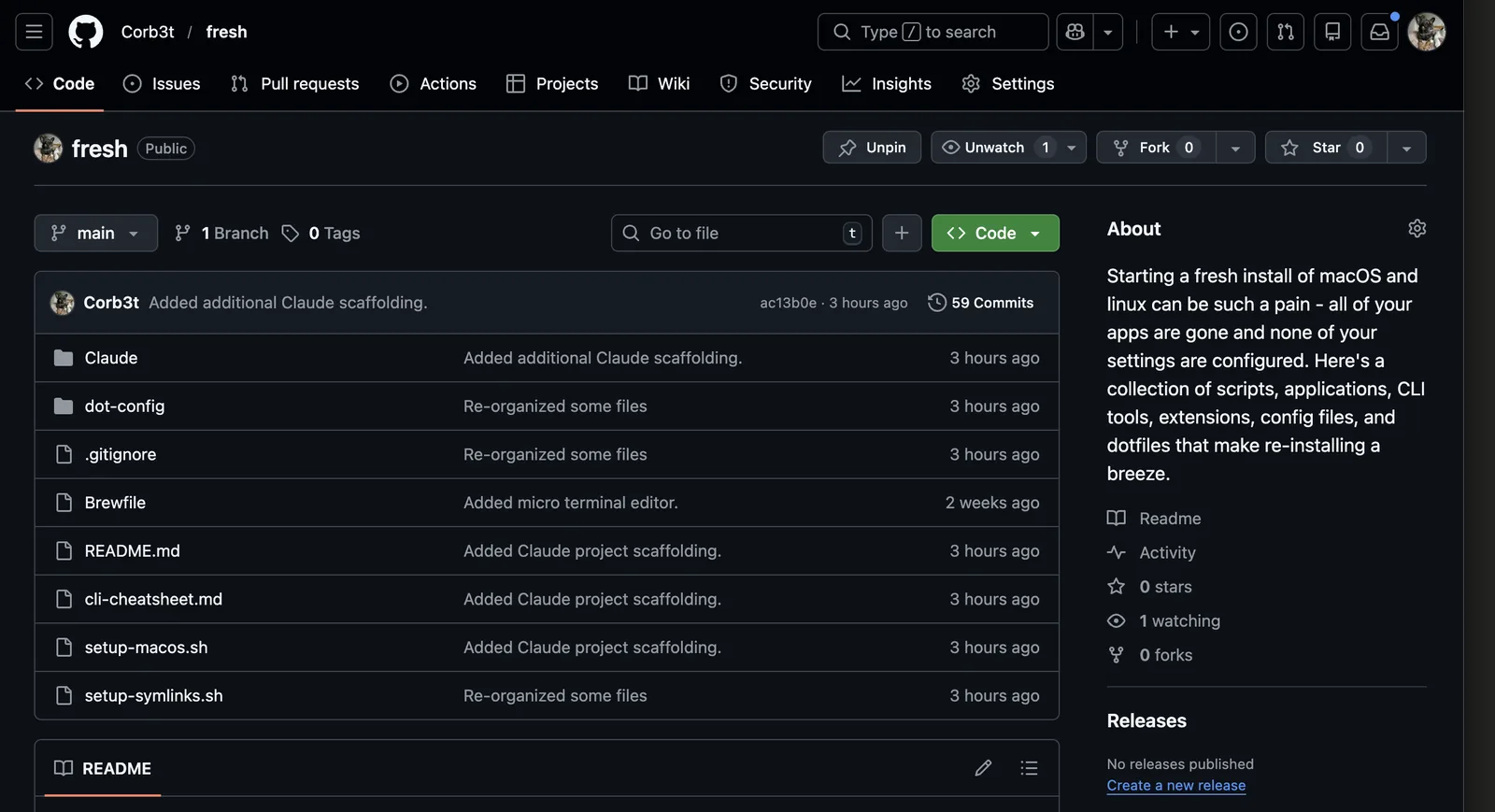The image size is (1495, 812).
Task: Open the 59 Commits history link
Action: (981, 303)
